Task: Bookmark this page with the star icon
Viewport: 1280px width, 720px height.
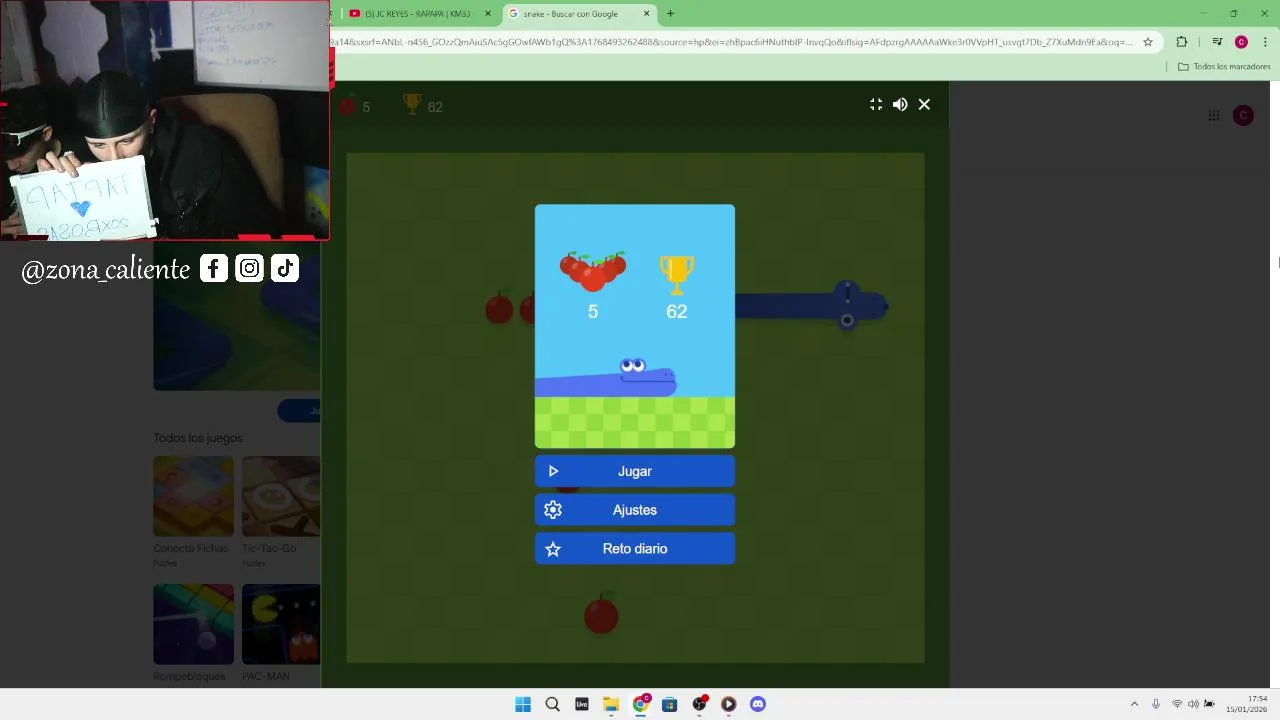Action: [1148, 42]
